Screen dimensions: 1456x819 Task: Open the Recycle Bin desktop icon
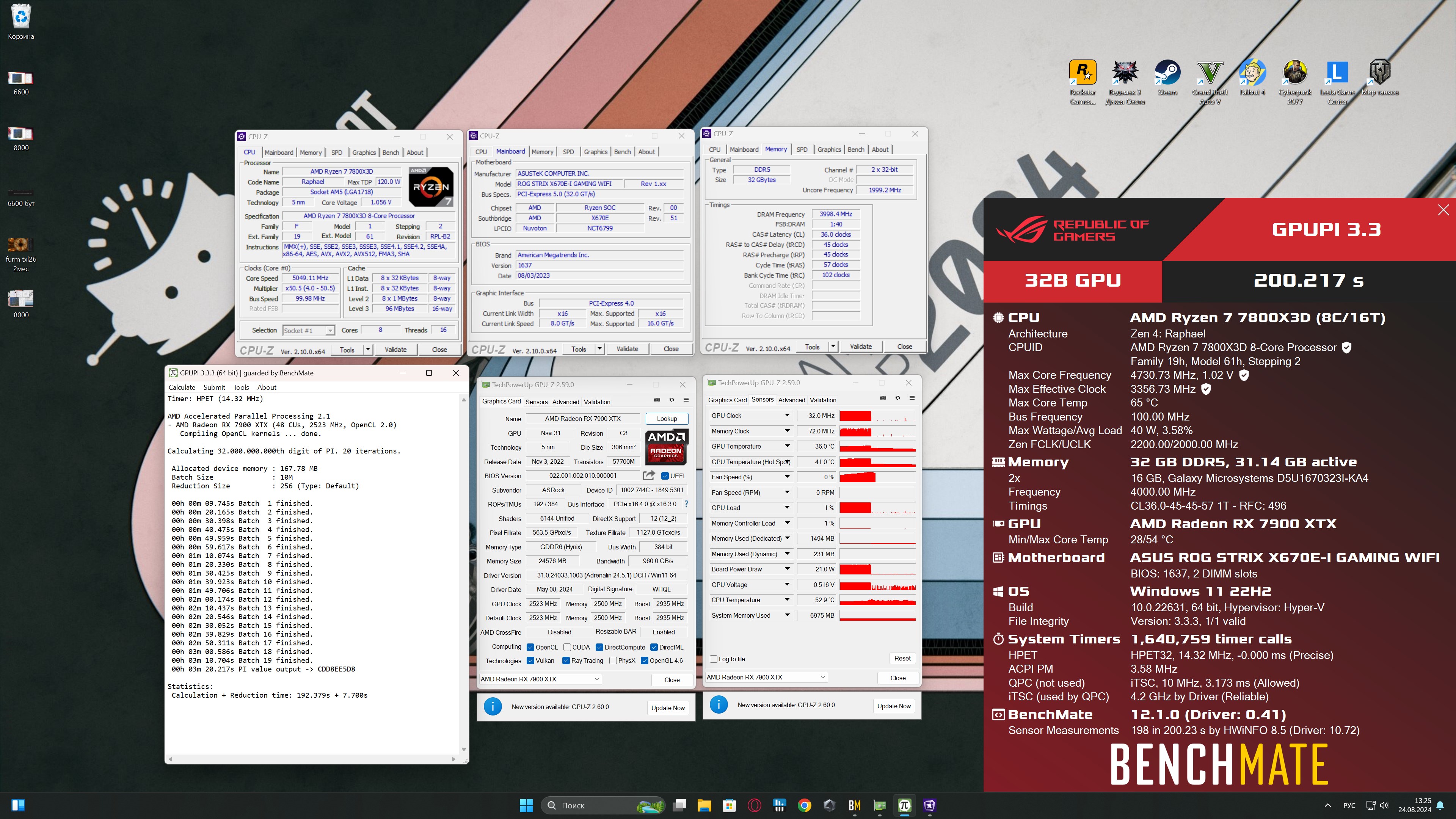[x=21, y=22]
